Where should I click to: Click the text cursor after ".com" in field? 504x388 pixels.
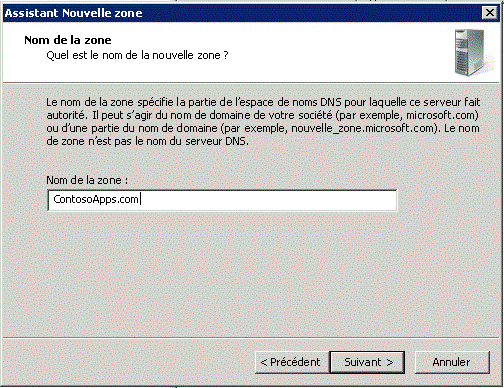coord(141,199)
